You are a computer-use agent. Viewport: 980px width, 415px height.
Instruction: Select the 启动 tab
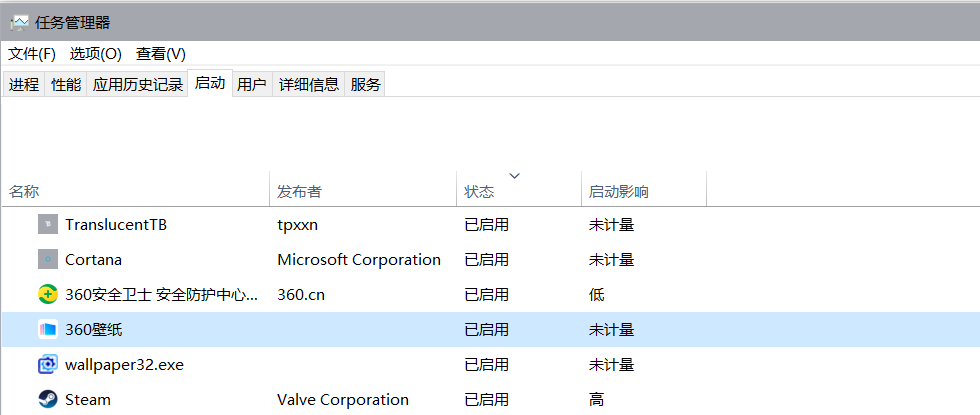(x=210, y=83)
